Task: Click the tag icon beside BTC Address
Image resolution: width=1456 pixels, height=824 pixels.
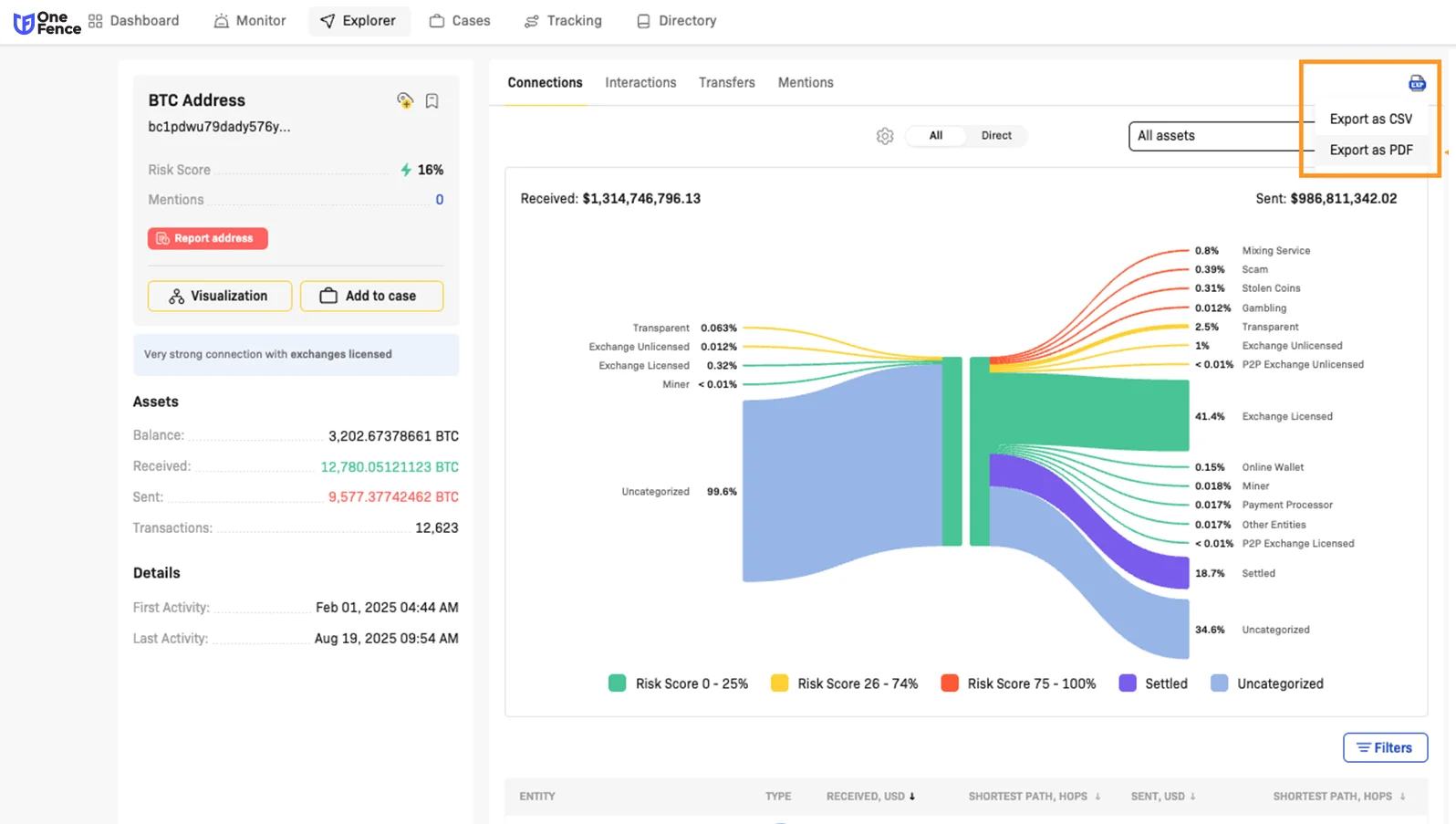Action: pos(405,100)
